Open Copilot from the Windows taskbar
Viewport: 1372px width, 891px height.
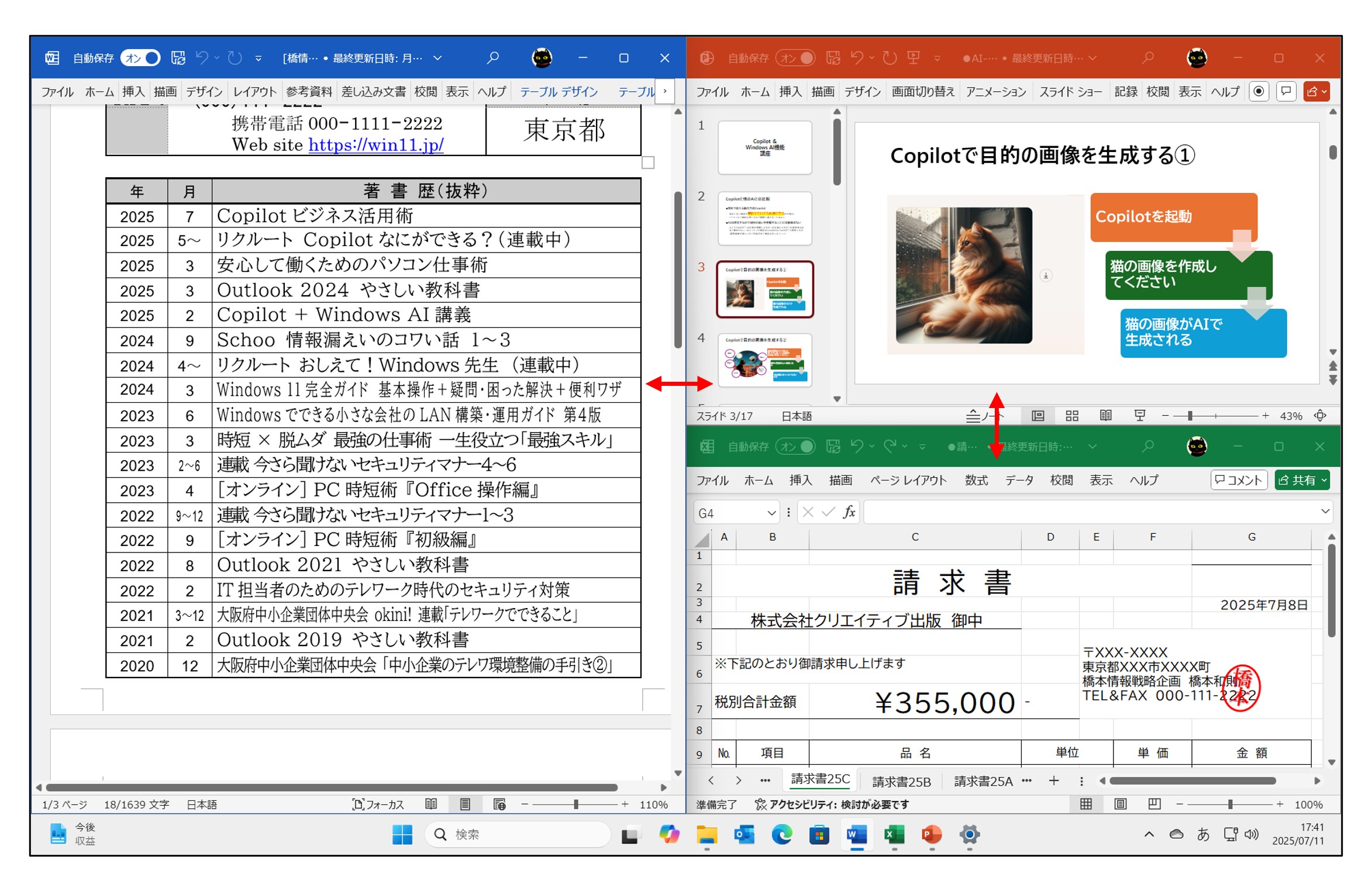click(669, 835)
